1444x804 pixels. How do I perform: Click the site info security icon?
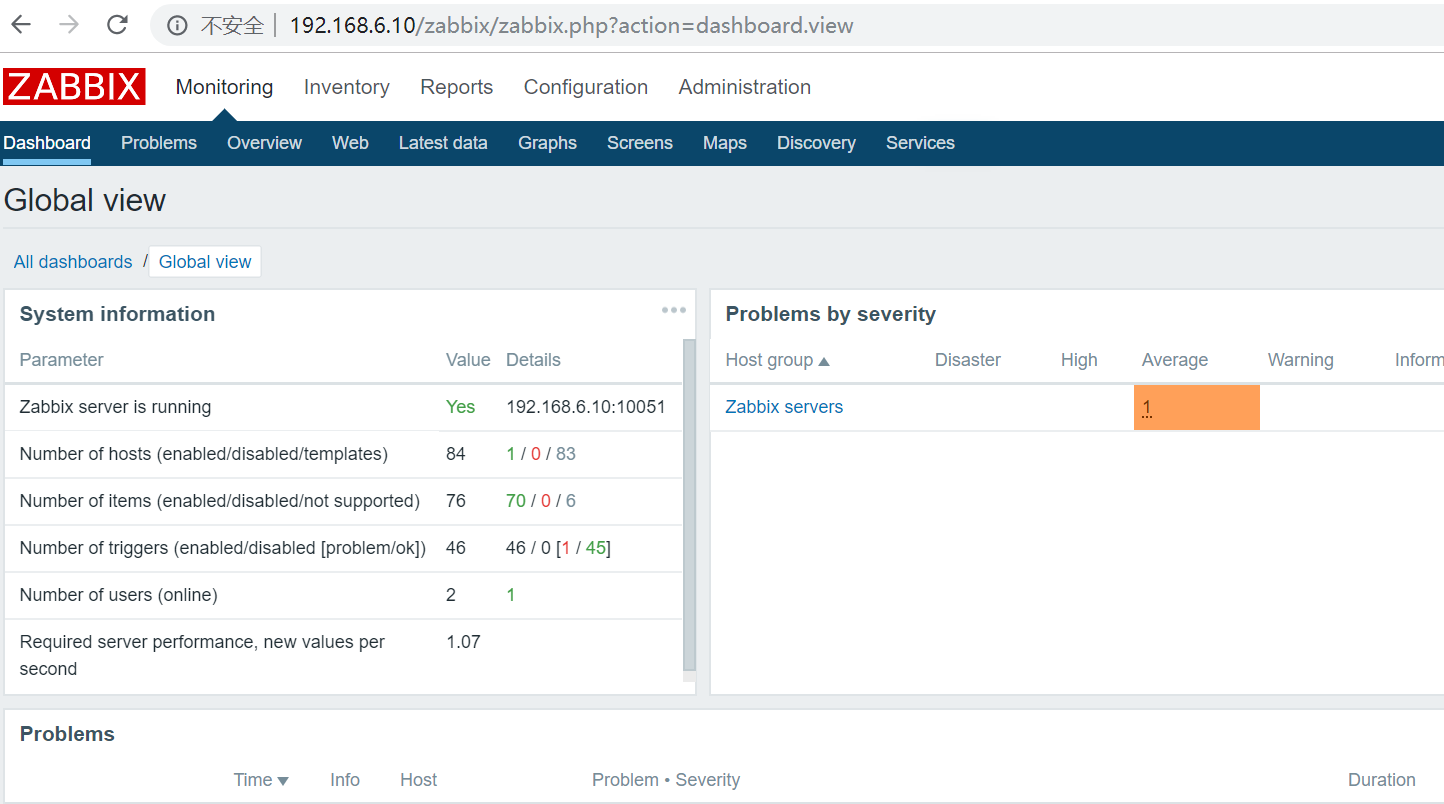[177, 25]
